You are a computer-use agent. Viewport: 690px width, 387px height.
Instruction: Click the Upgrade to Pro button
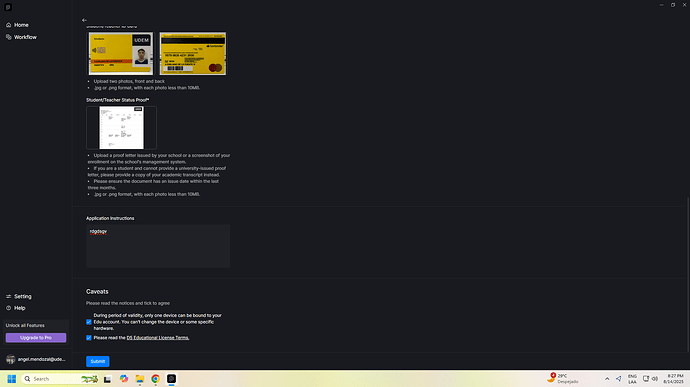[x=36, y=338]
